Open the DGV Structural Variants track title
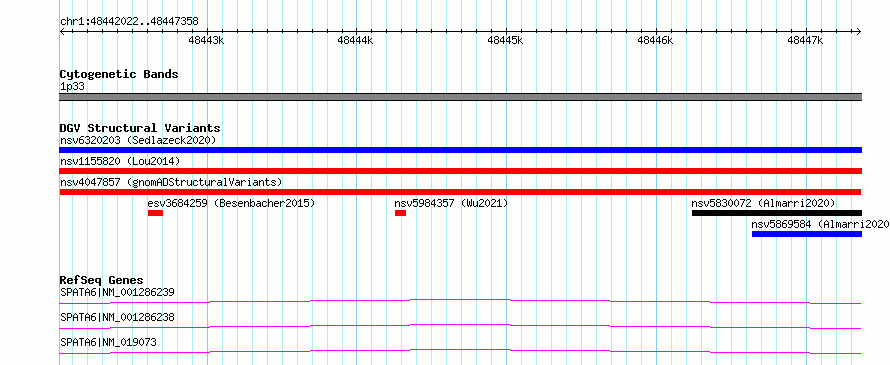This screenshot has width=890, height=365. pyautogui.click(x=140, y=128)
